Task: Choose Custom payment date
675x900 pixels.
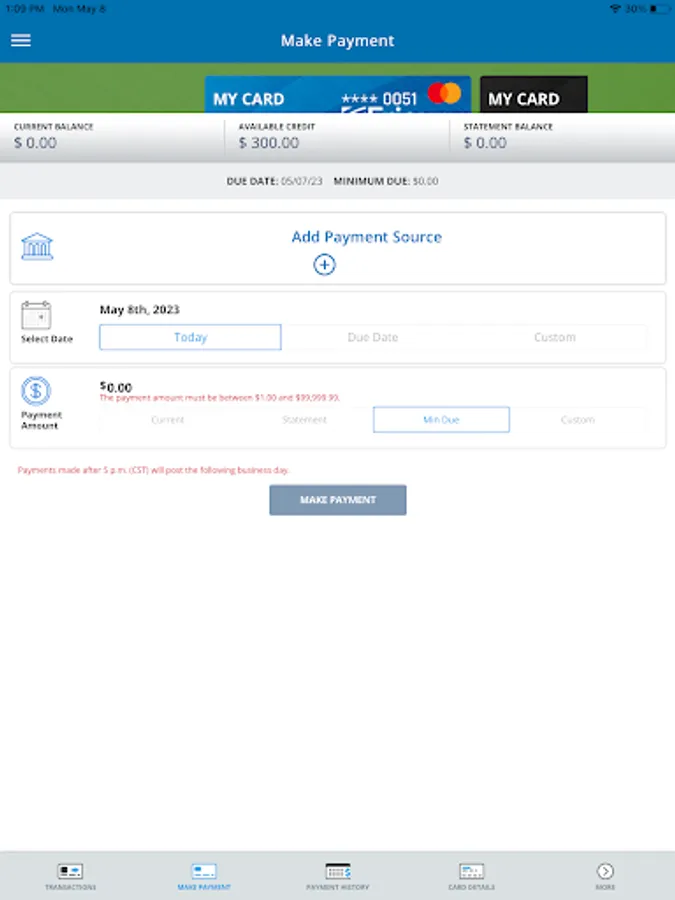Action: point(554,337)
